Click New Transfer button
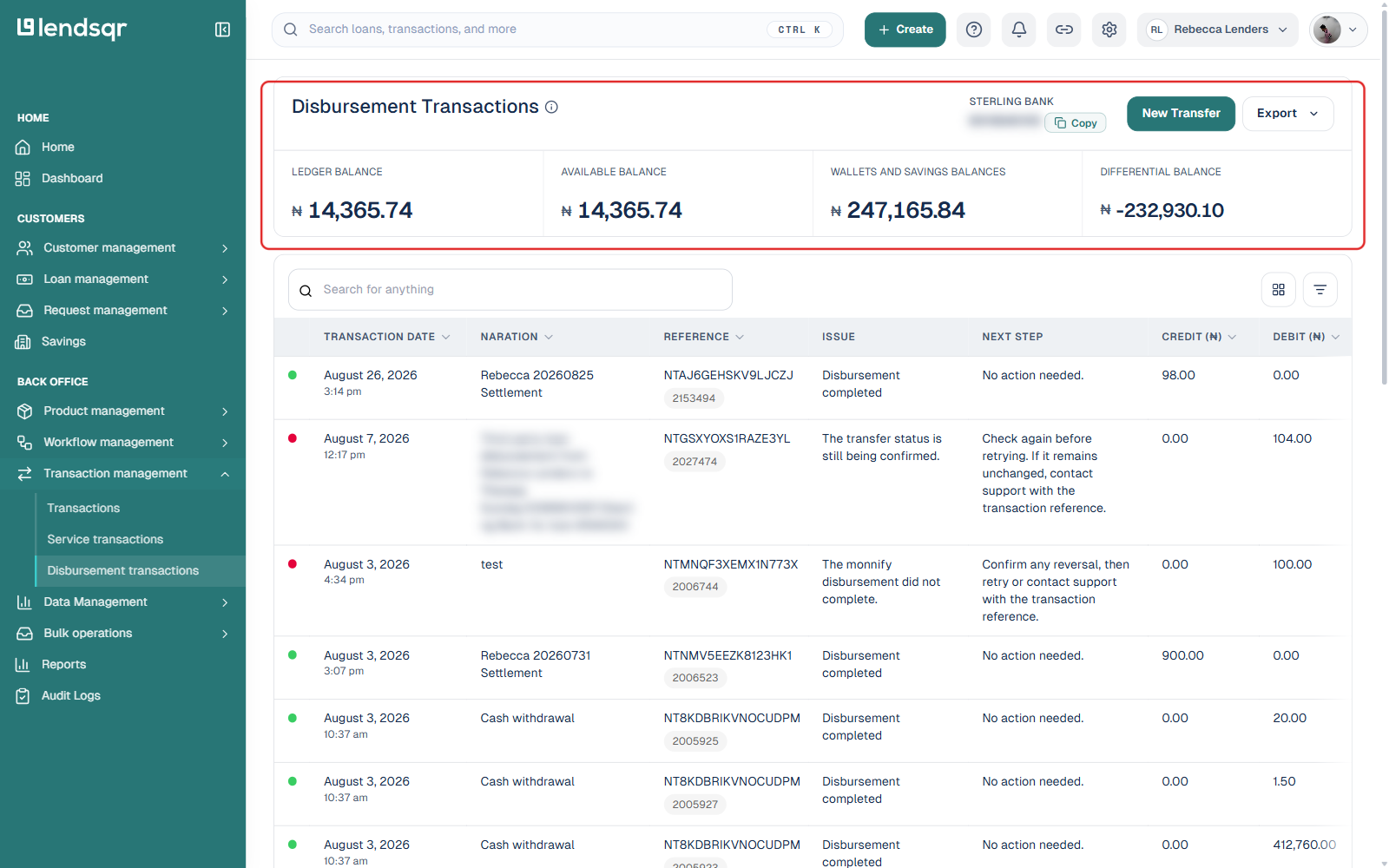This screenshot has height=868, width=1389. point(1181,114)
